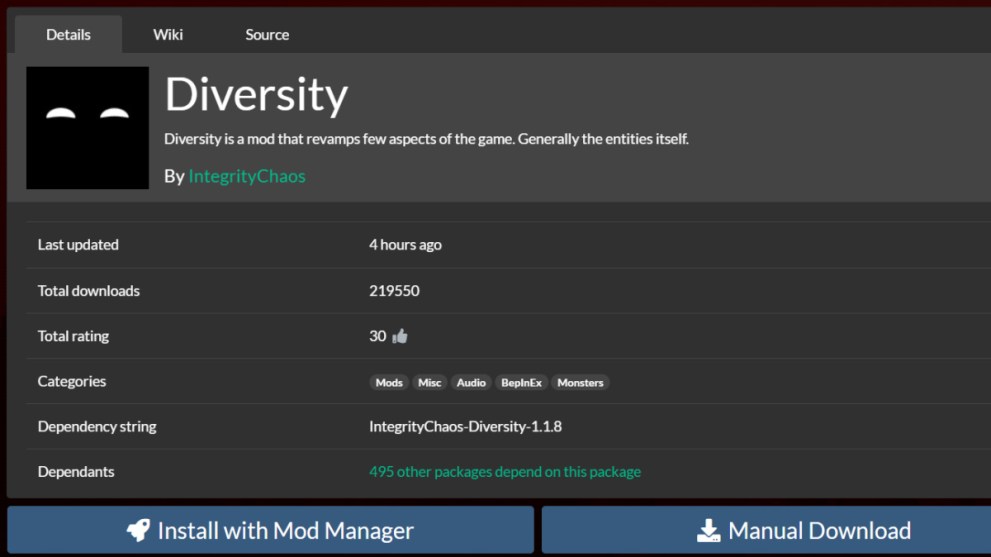The image size is (991, 557).
Task: Click the download arrow icon beside Manual Download
Action: (x=709, y=531)
